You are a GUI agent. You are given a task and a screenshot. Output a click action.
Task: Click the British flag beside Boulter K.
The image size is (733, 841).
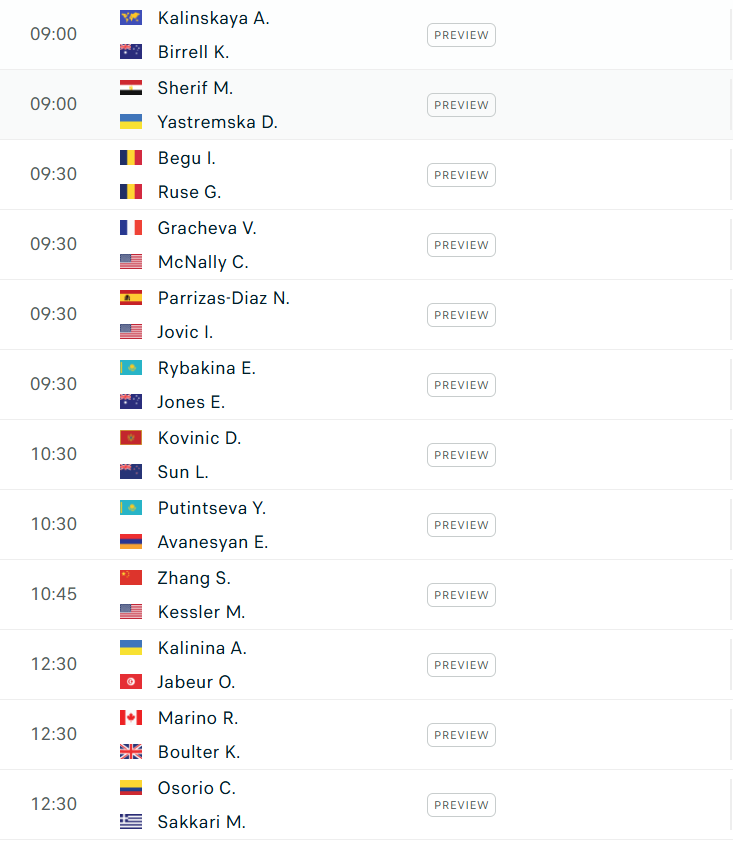pos(131,752)
